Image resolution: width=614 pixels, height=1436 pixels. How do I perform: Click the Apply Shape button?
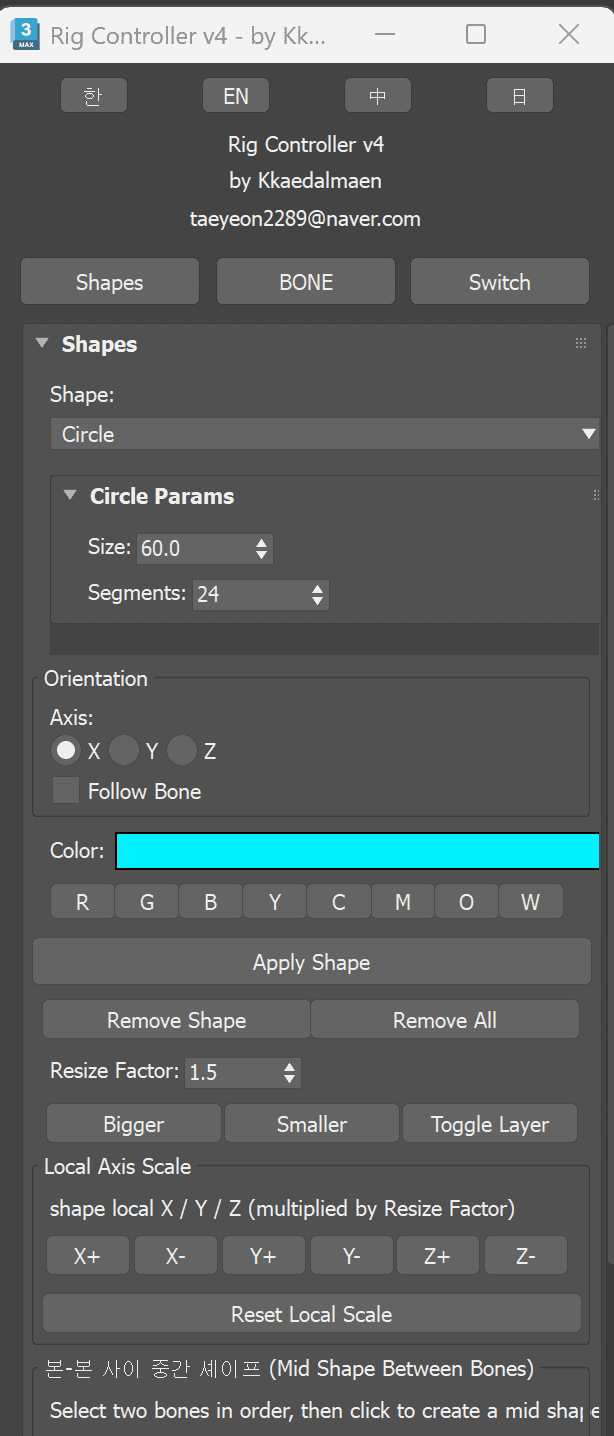[x=312, y=962]
